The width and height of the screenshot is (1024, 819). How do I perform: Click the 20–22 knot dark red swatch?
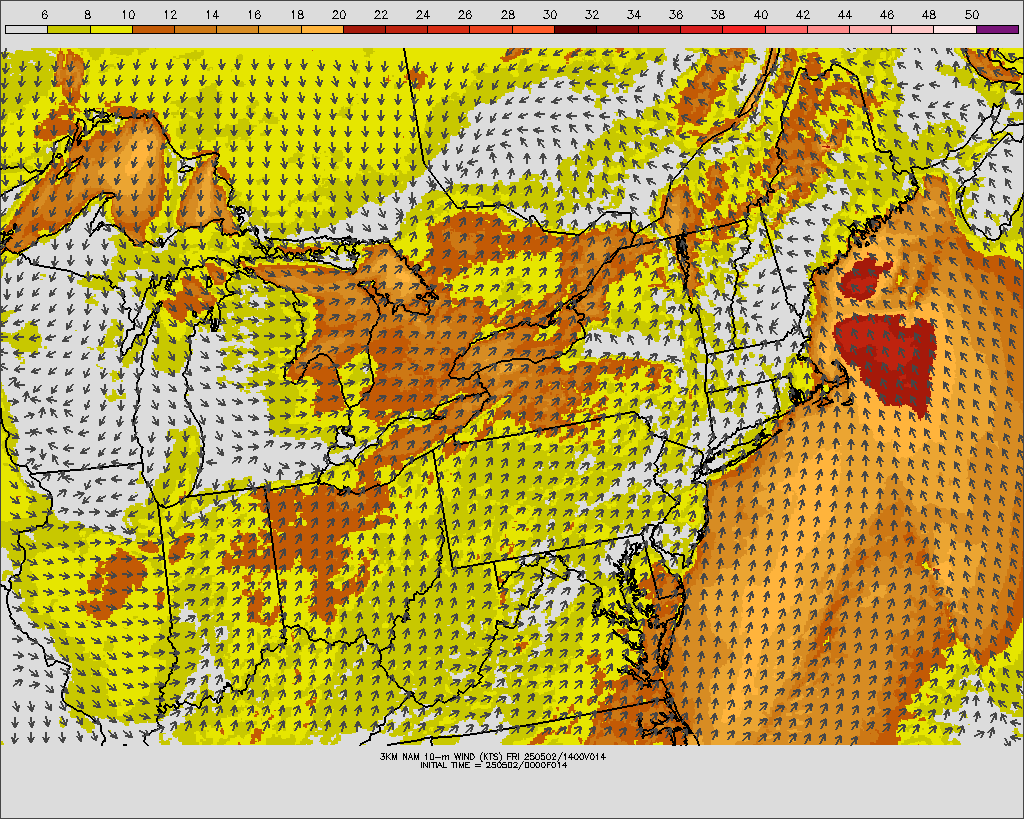click(364, 29)
